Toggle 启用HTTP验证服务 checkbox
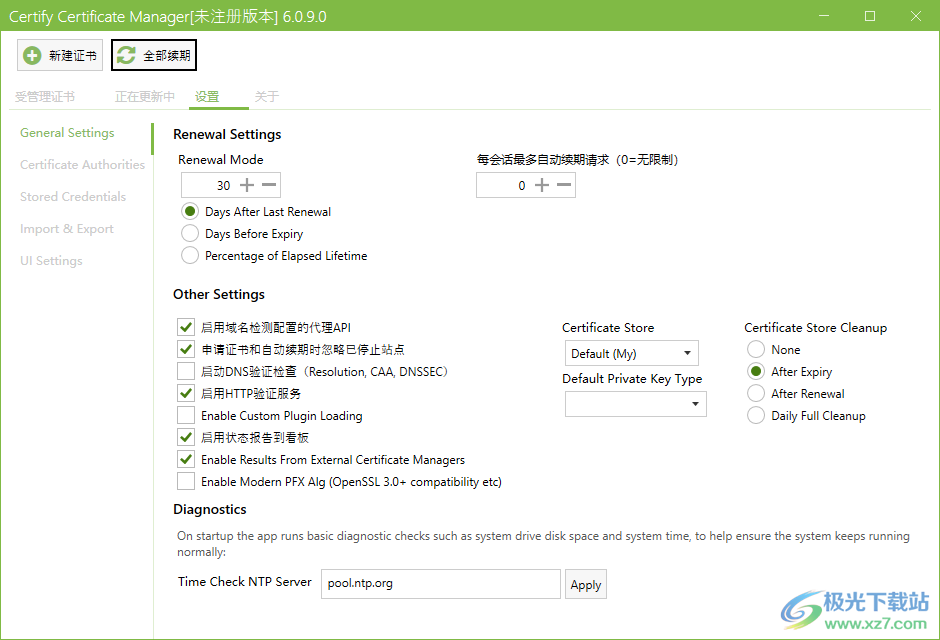The height and width of the screenshot is (640, 940). pyautogui.click(x=186, y=394)
